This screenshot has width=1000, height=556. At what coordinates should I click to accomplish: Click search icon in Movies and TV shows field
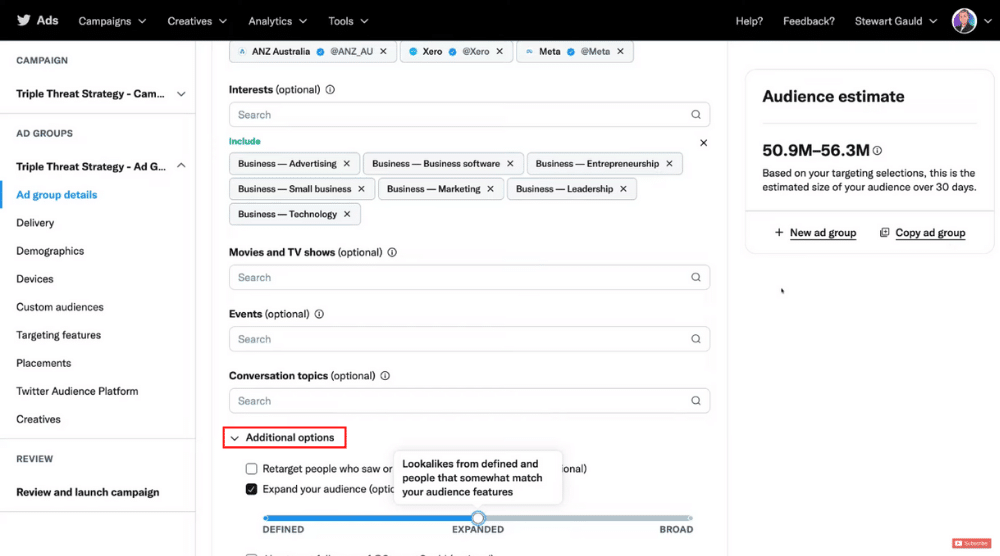pos(696,277)
